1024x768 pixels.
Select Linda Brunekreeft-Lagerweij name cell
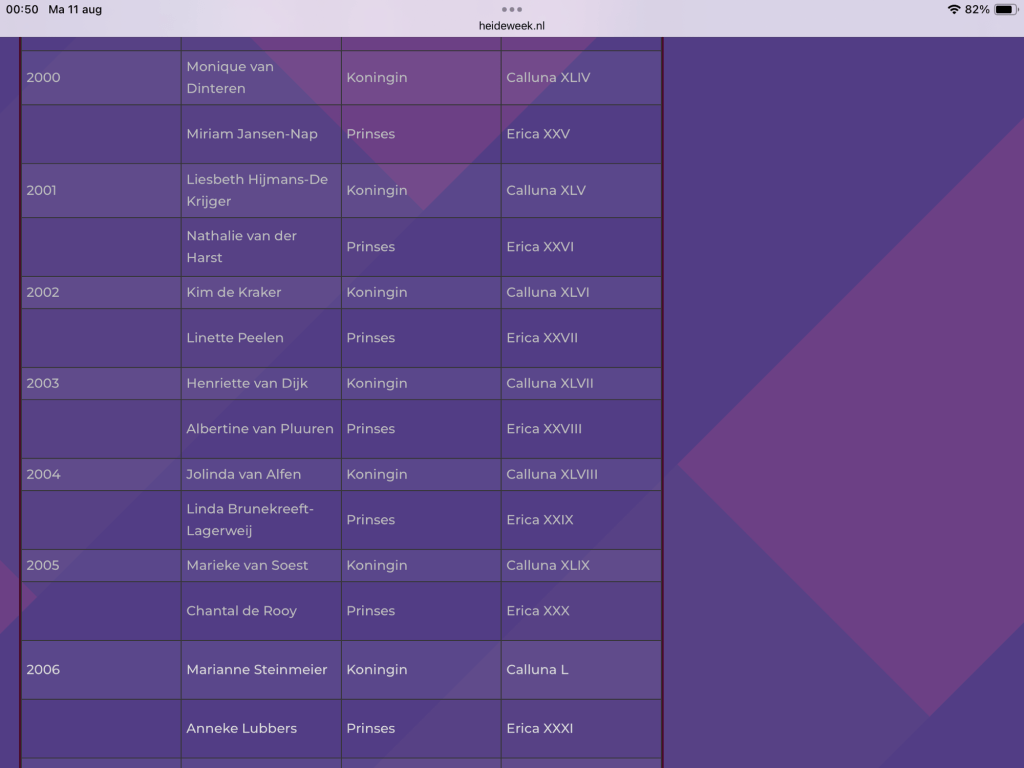pyautogui.click(x=250, y=520)
